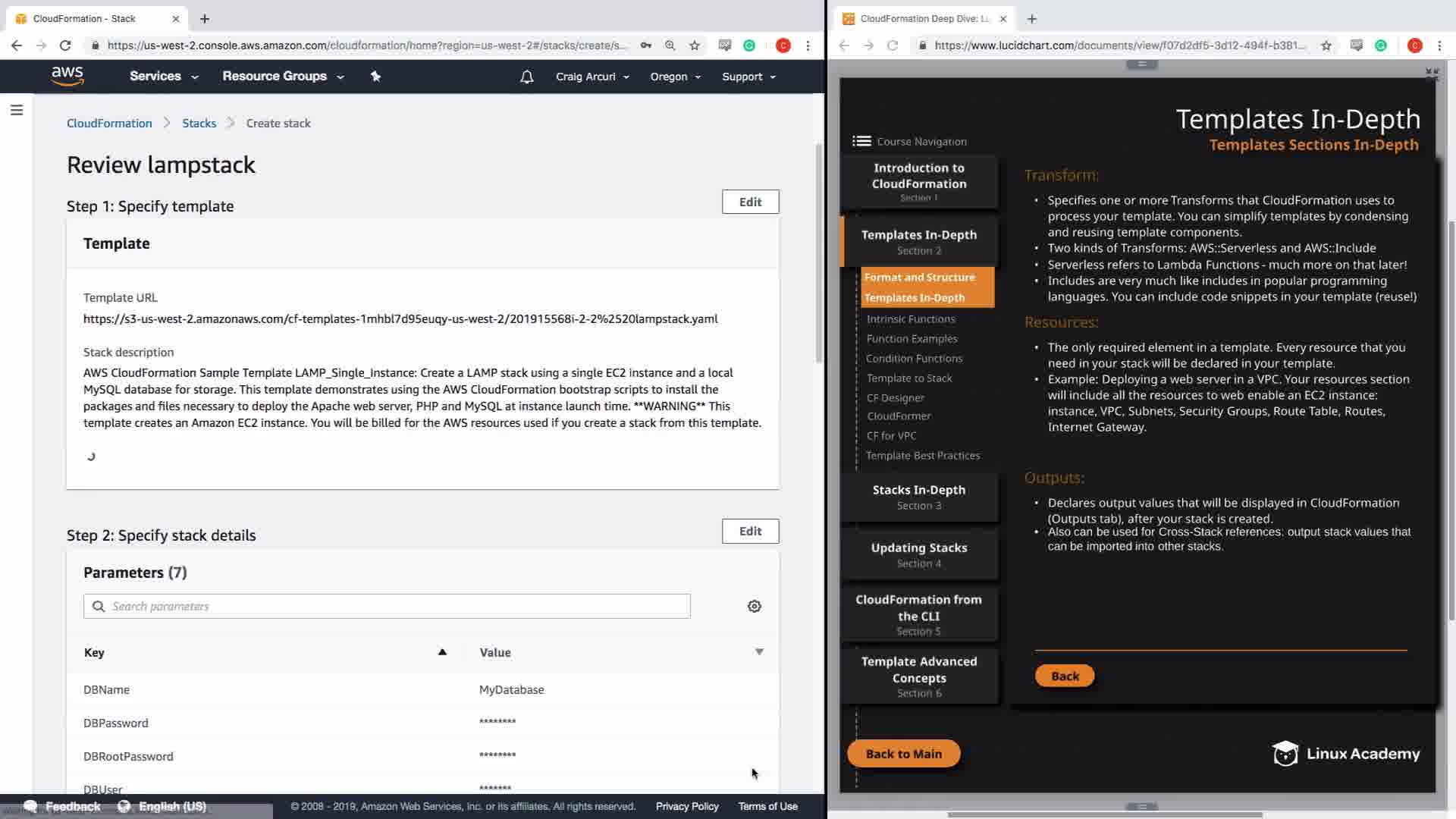Expand the Services dropdown
The width and height of the screenshot is (1456, 819).
(164, 77)
